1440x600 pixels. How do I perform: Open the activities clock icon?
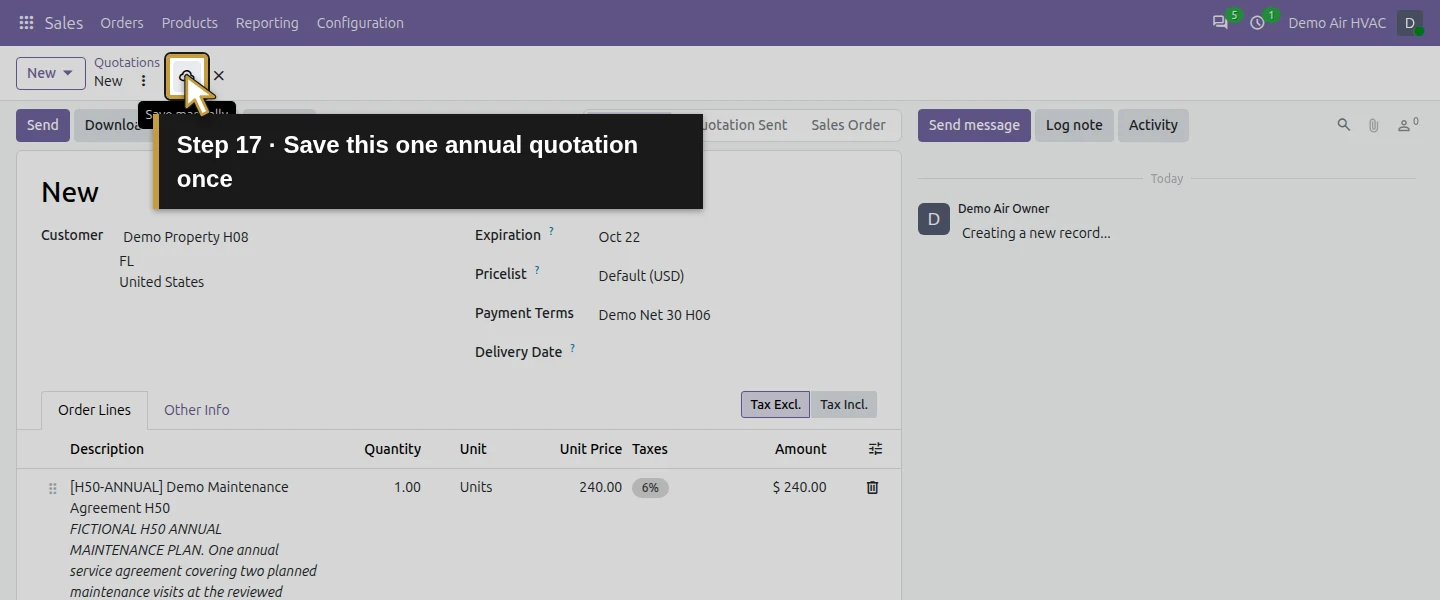(1258, 23)
